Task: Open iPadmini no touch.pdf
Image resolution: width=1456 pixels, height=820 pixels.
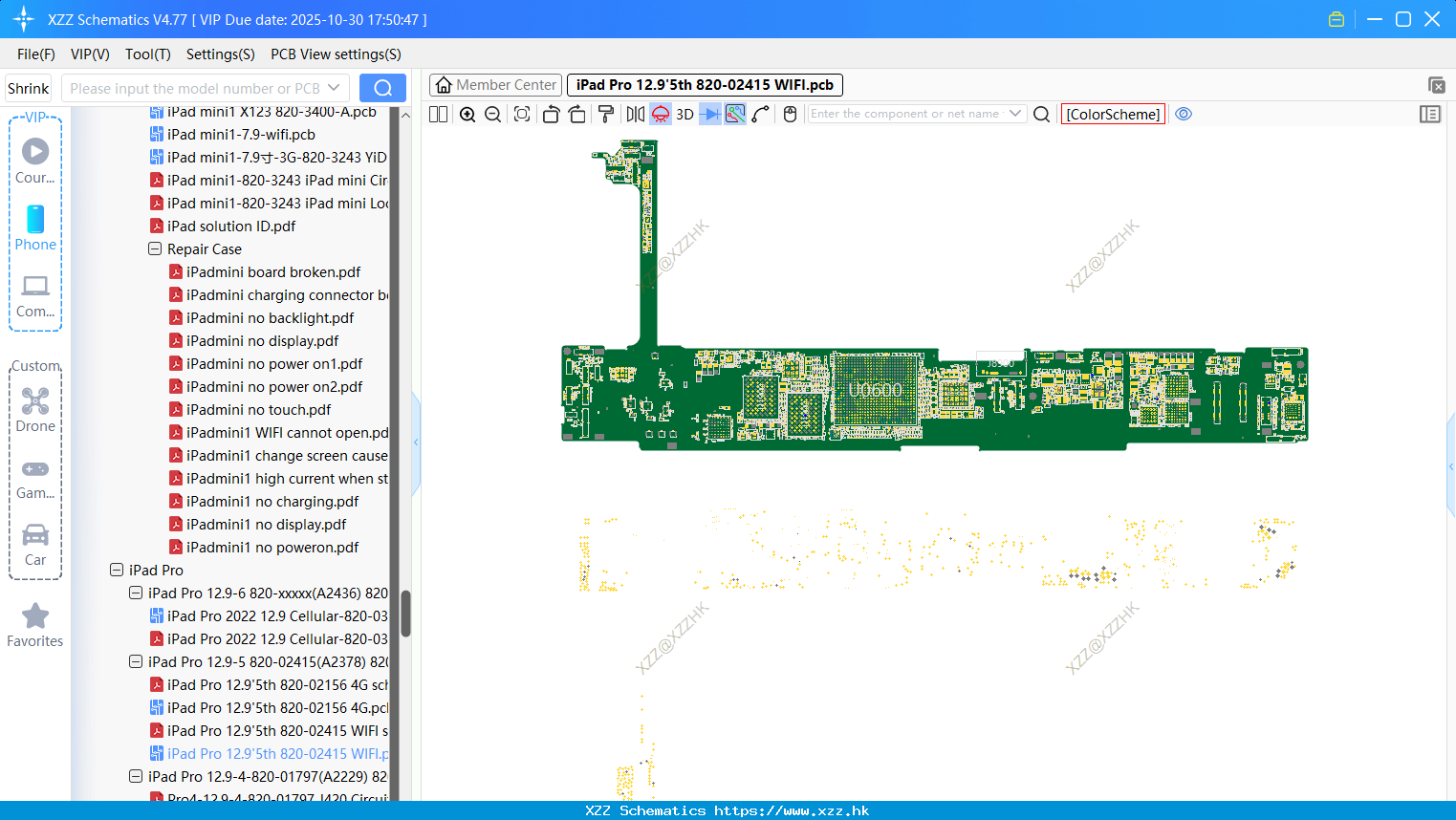Action: click(258, 410)
